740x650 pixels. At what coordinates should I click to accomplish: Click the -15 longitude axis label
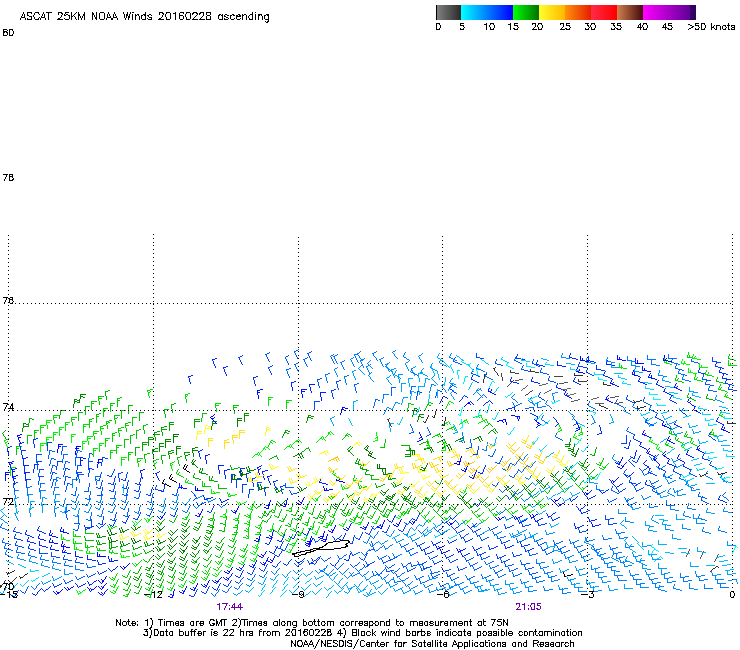[x=9, y=594]
